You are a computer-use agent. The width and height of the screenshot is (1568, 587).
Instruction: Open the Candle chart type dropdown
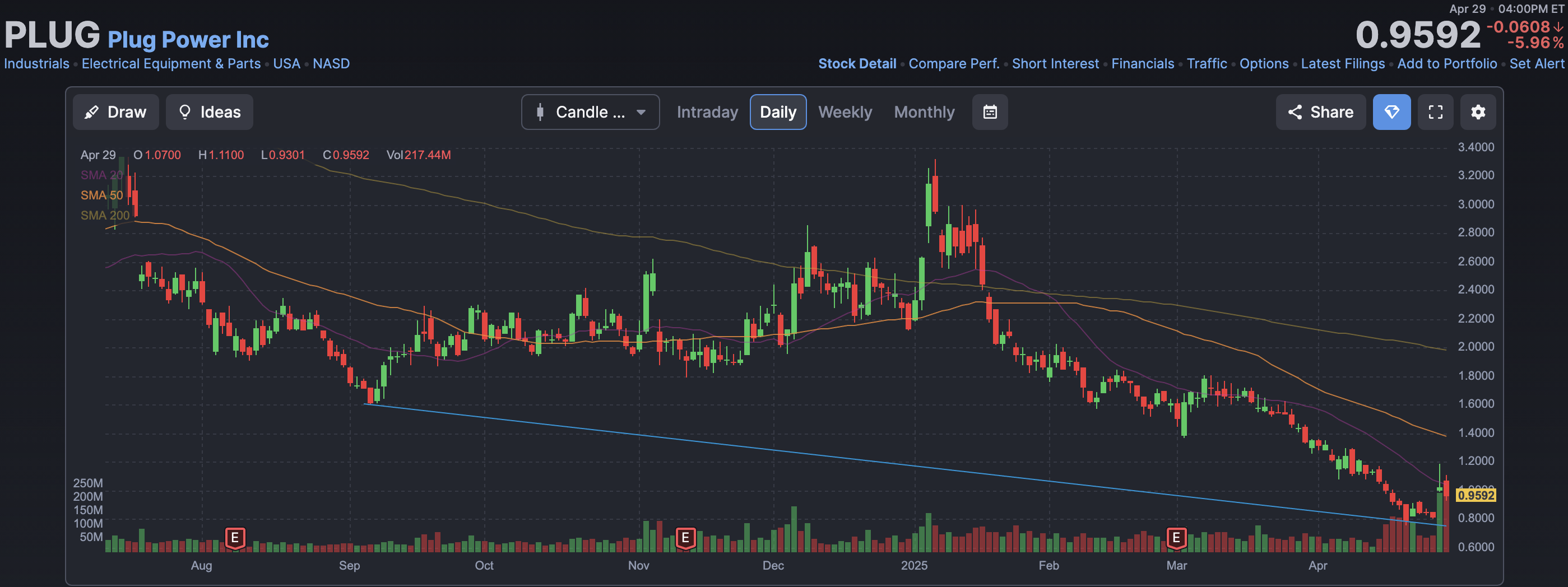[590, 112]
